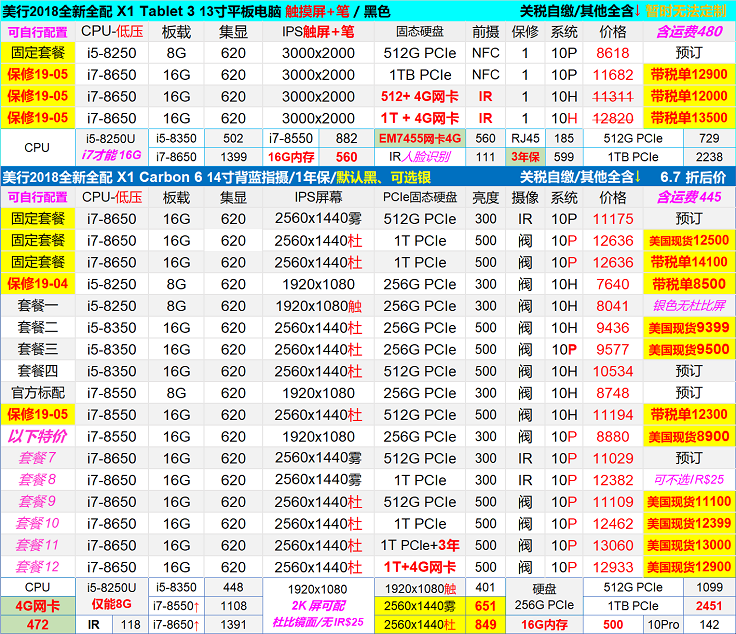This screenshot has width=736, height=634.
Task: Click the yellow 4G网卡 cell at bottom left
Action: [x=37, y=605]
